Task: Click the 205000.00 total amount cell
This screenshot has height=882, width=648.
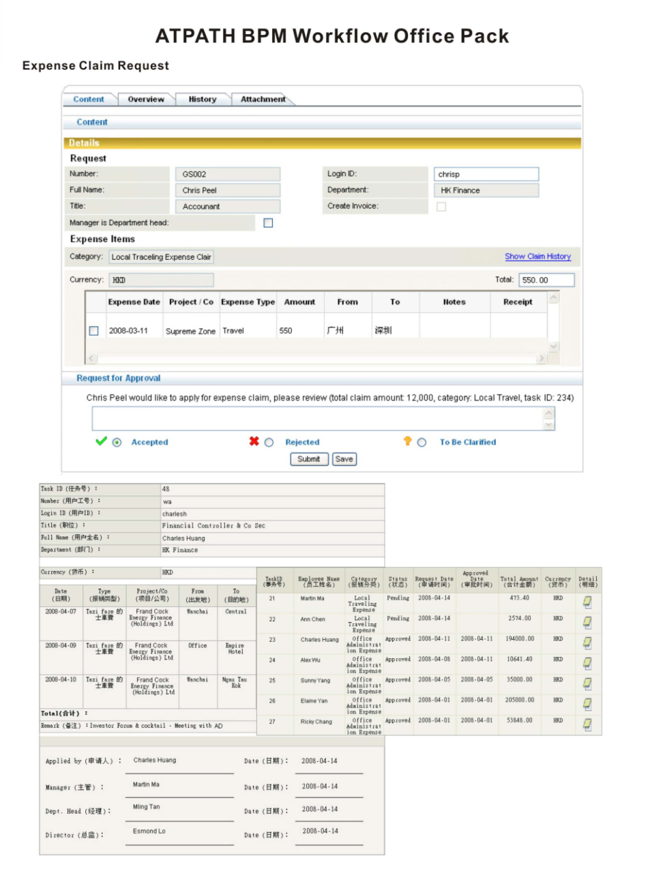Action: (519, 700)
